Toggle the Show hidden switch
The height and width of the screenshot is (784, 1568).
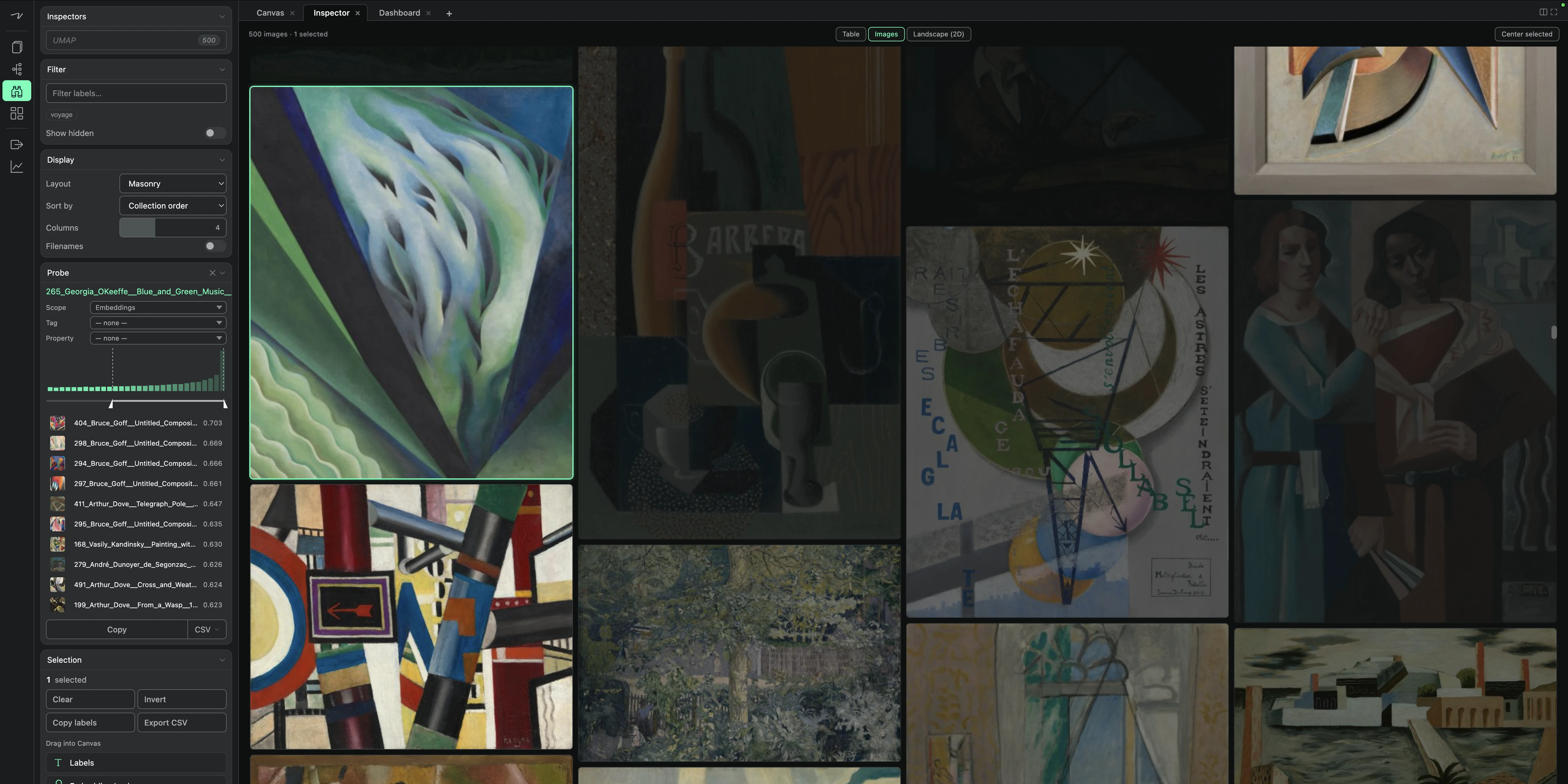pos(214,133)
